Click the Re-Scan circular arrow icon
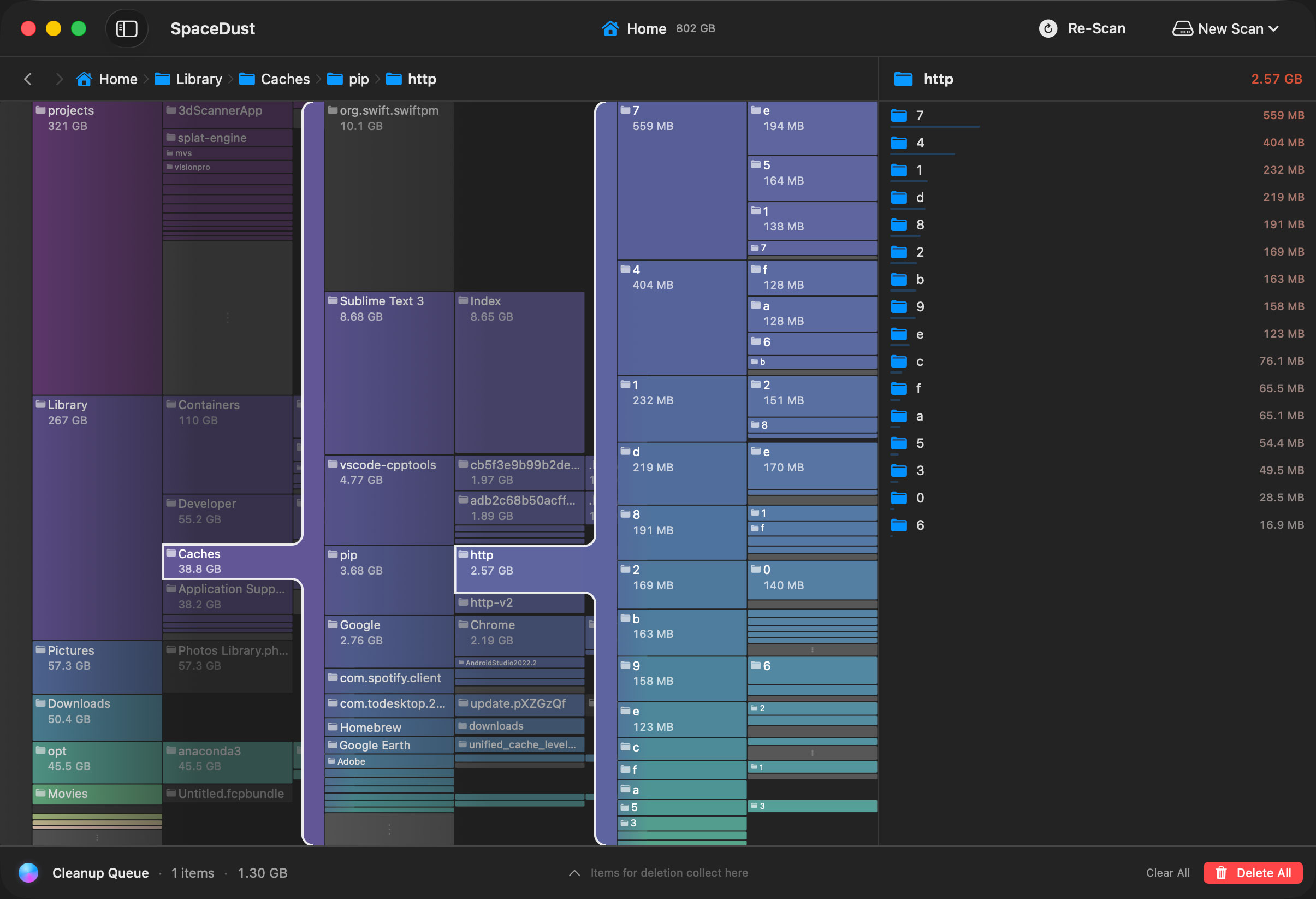Screen dimensions: 1316x899 click(x=1047, y=28)
